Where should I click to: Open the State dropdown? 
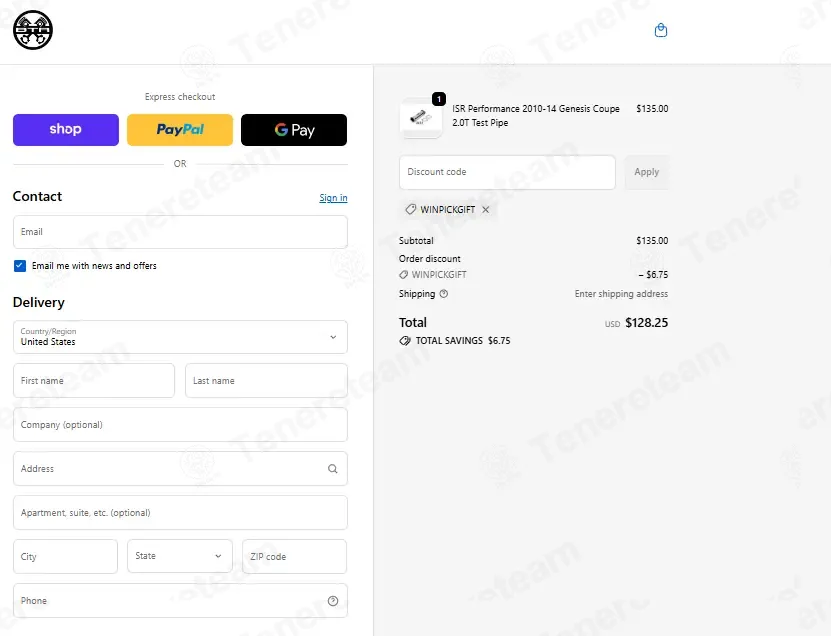point(180,556)
